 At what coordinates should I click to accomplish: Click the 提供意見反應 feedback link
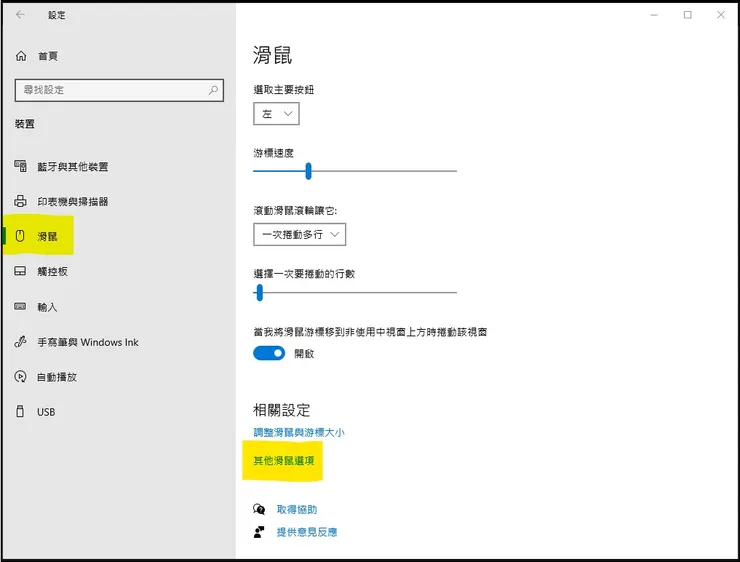coord(307,532)
